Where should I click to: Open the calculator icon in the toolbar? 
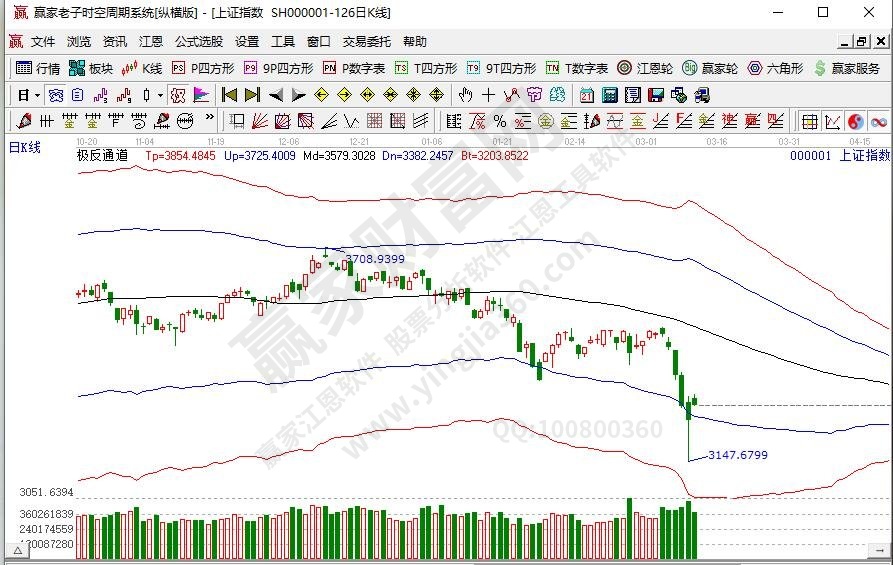pos(609,95)
